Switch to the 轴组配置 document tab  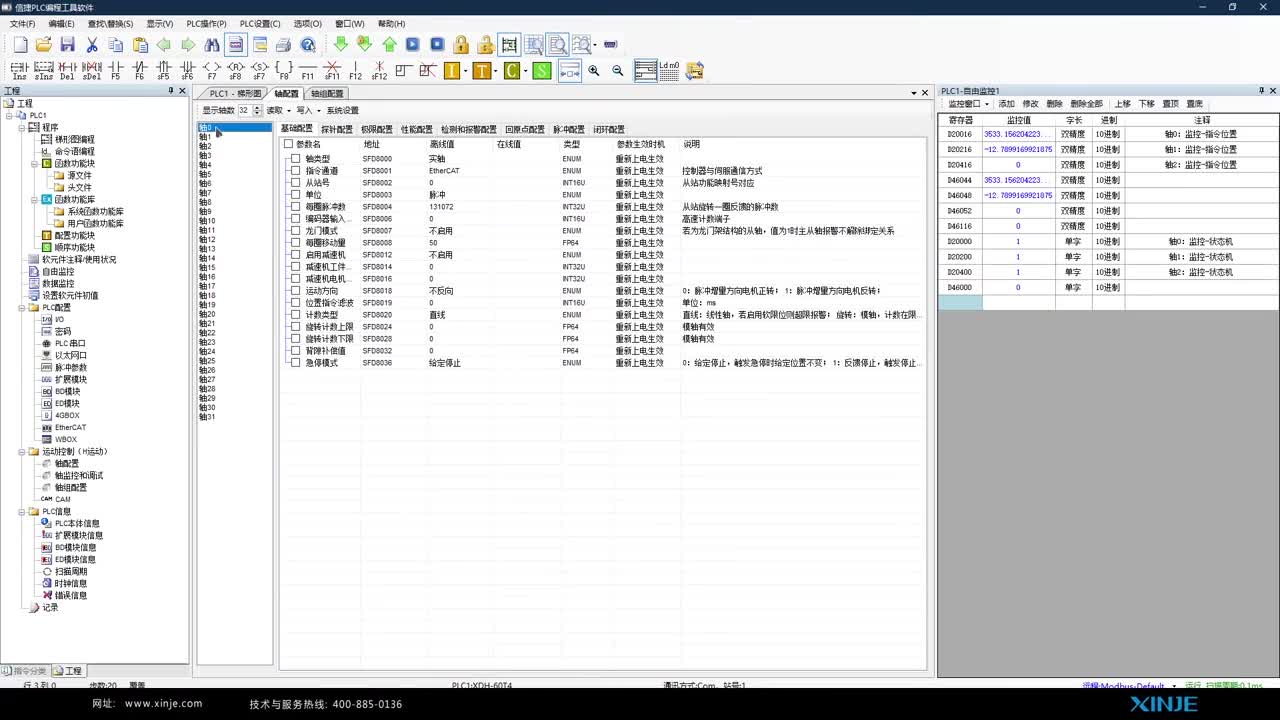click(327, 93)
